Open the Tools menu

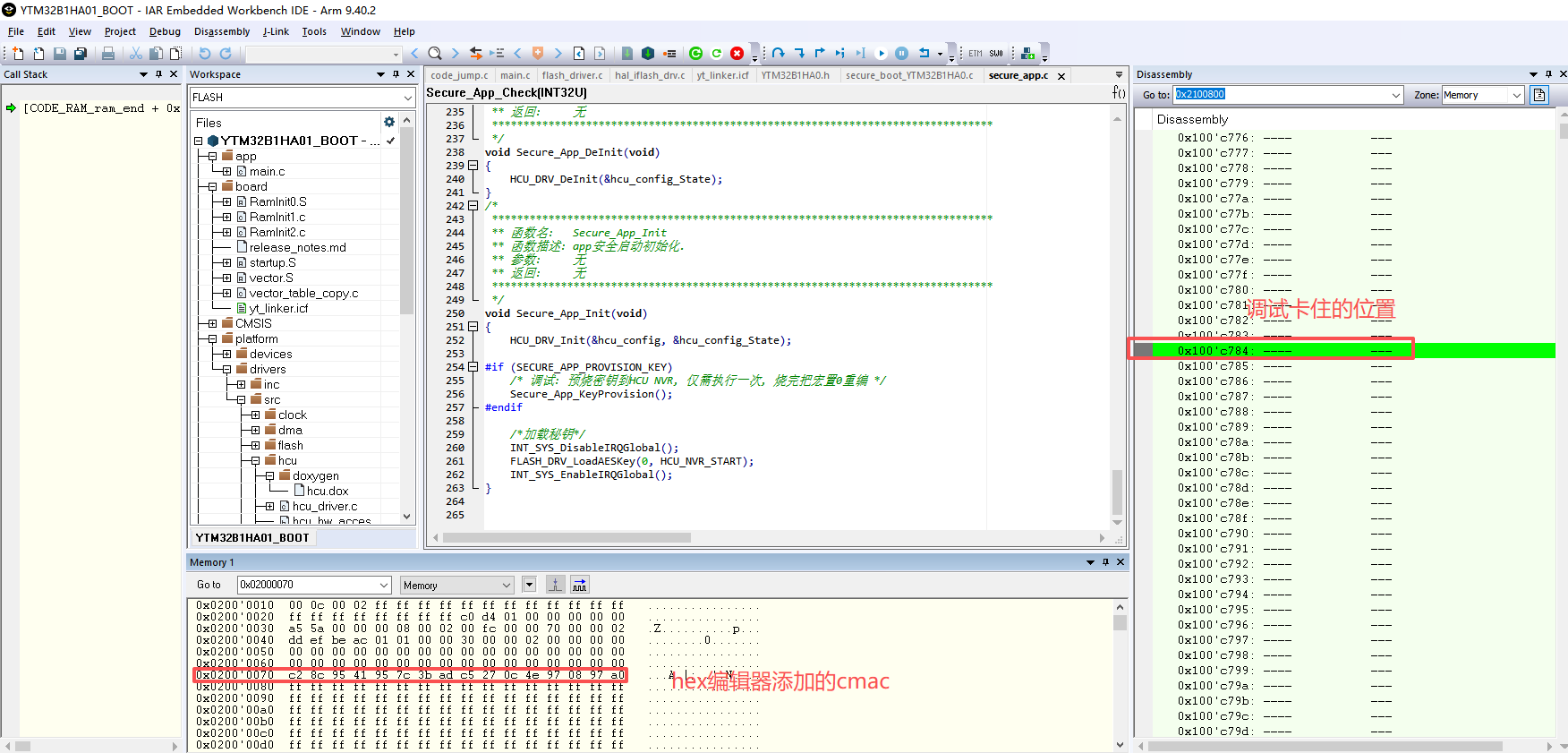(314, 31)
